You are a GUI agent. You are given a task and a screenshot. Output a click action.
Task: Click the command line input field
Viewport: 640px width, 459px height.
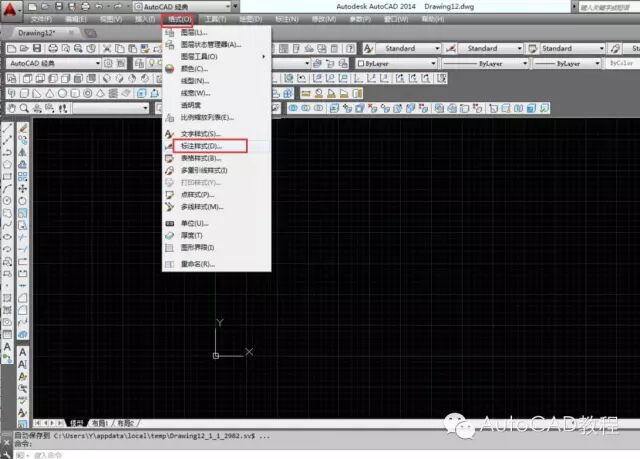click(327, 455)
